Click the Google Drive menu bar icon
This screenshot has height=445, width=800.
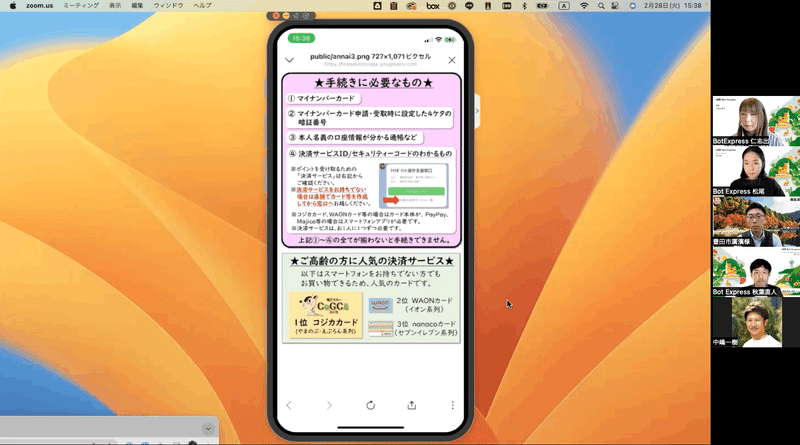point(378,6)
